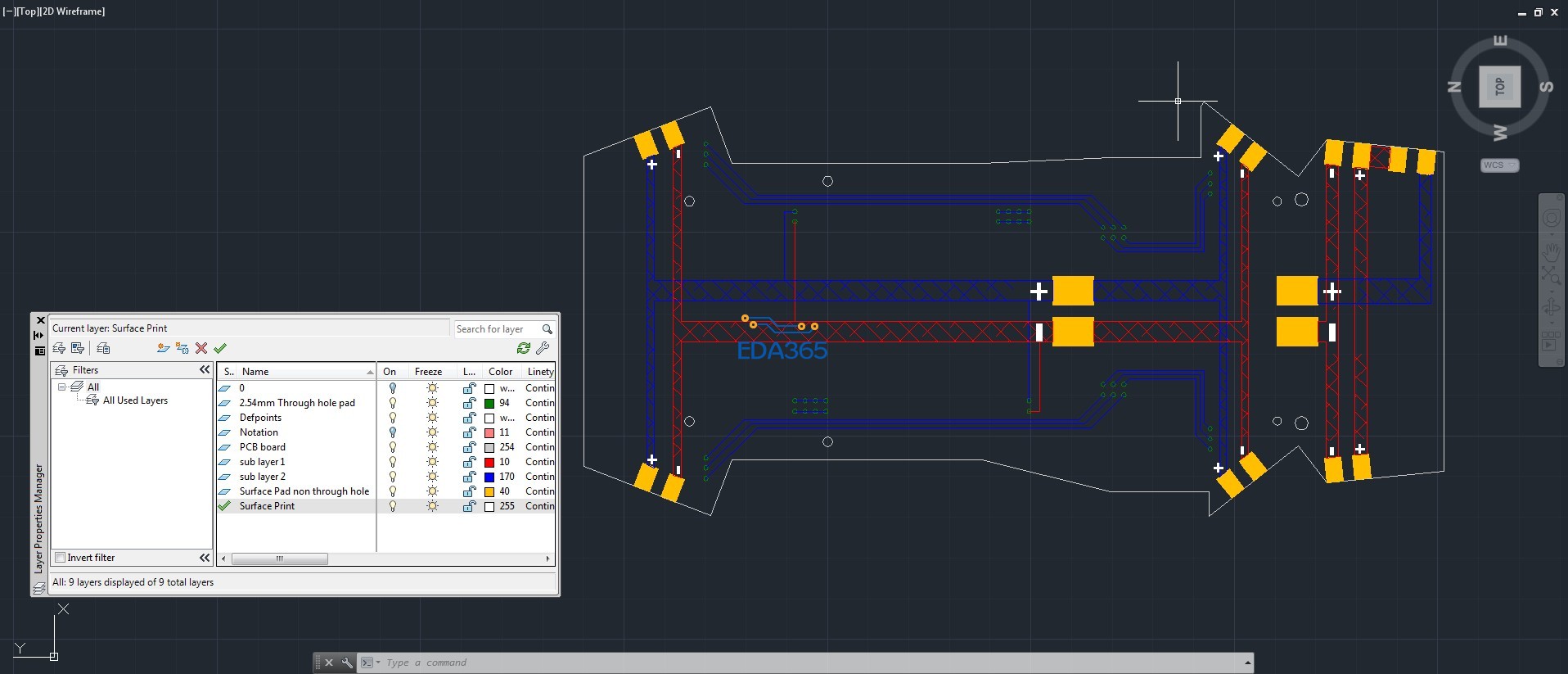The height and width of the screenshot is (674, 1568).
Task: Open layer settings wrench icon
Action: coord(543,348)
